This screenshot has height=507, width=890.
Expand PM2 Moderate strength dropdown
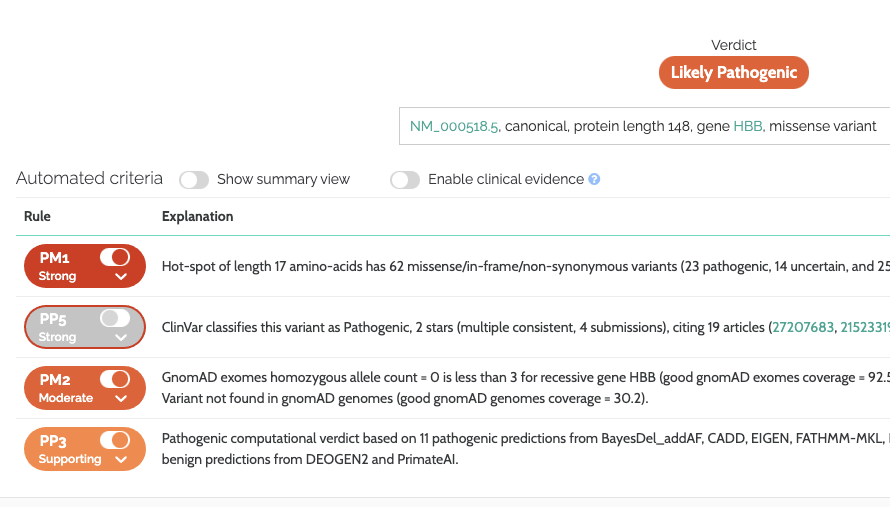click(121, 398)
